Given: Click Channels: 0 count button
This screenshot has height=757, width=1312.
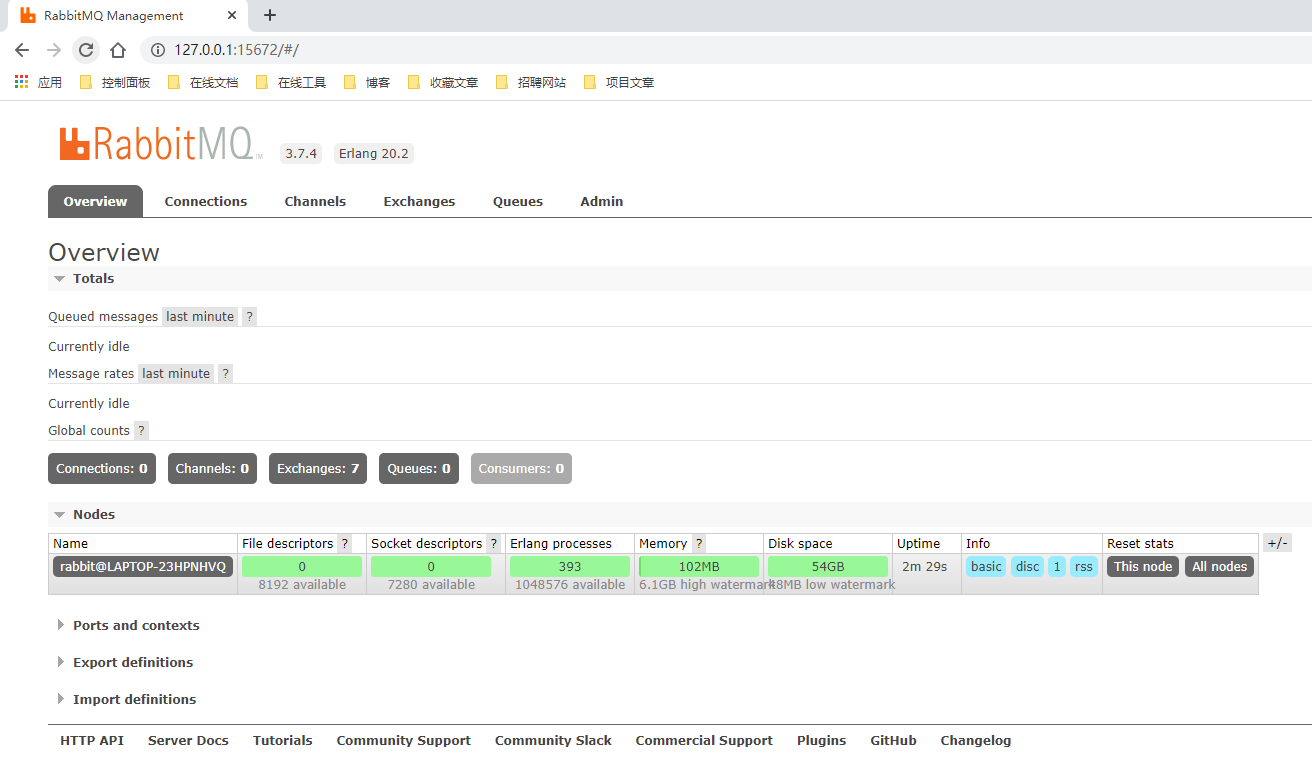Looking at the screenshot, I should [212, 468].
